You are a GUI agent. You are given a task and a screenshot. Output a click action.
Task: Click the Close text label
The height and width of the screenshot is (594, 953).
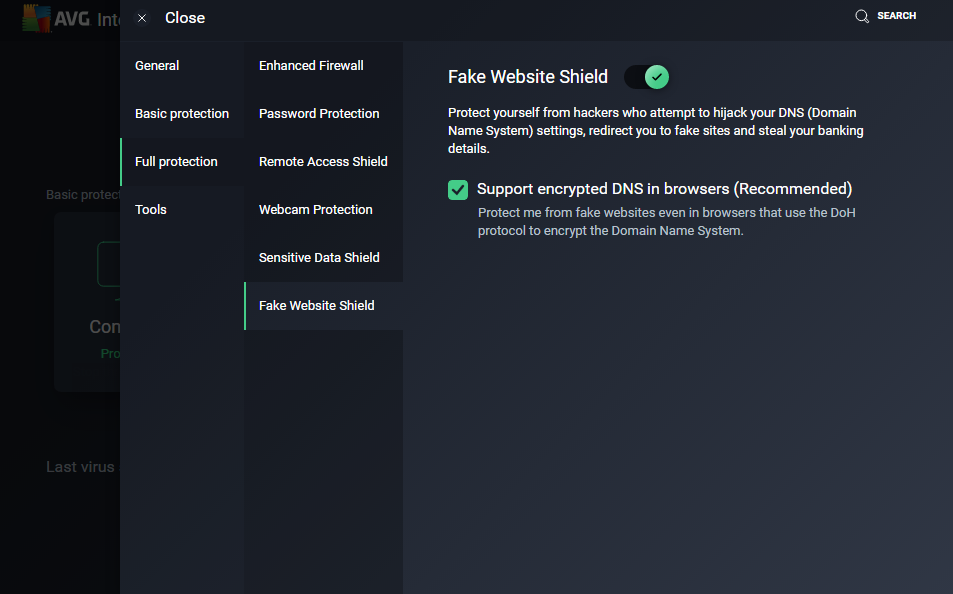185,18
